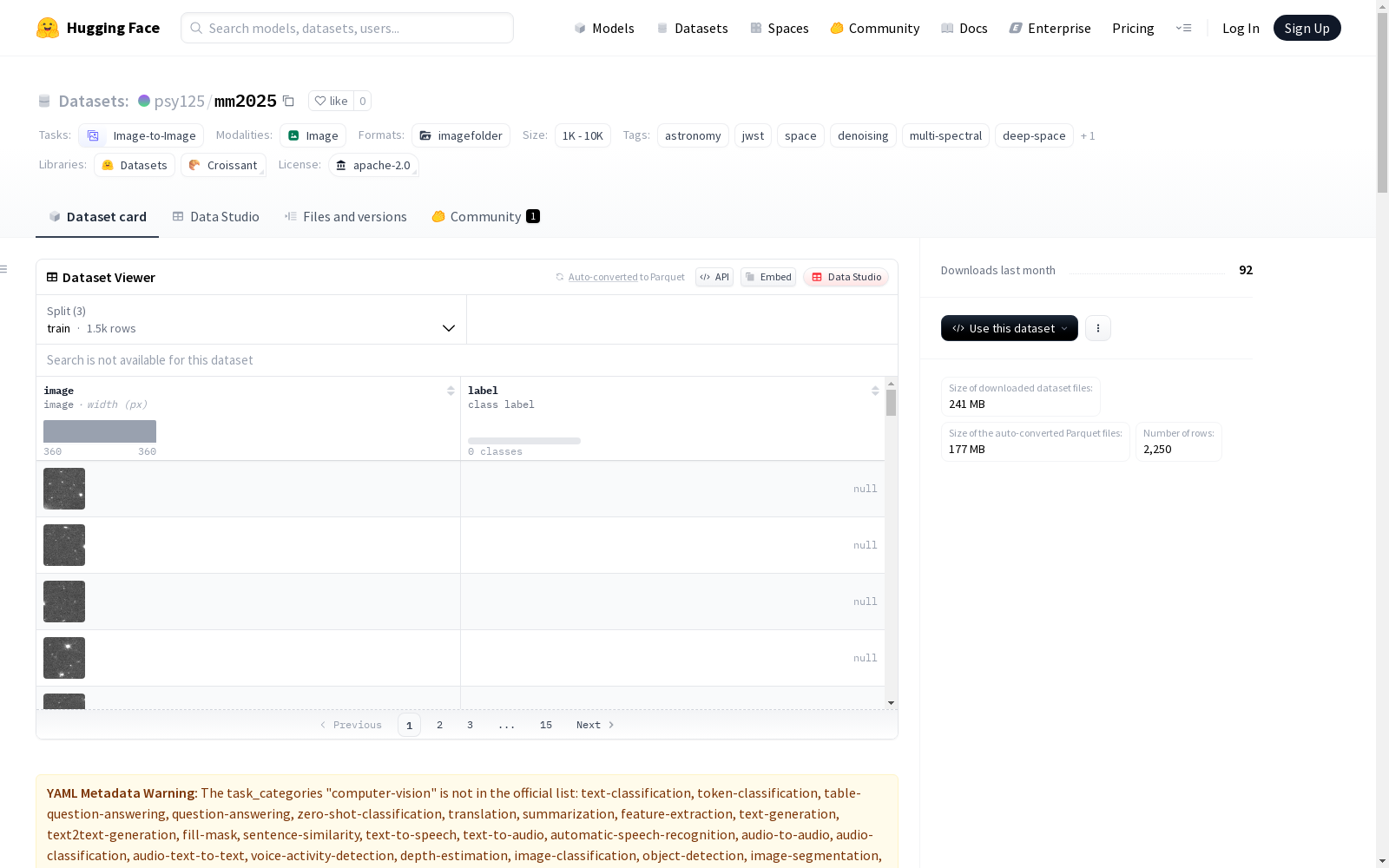Viewport: 1389px width, 868px height.
Task: Open the three-dot more options button
Action: (1098, 328)
